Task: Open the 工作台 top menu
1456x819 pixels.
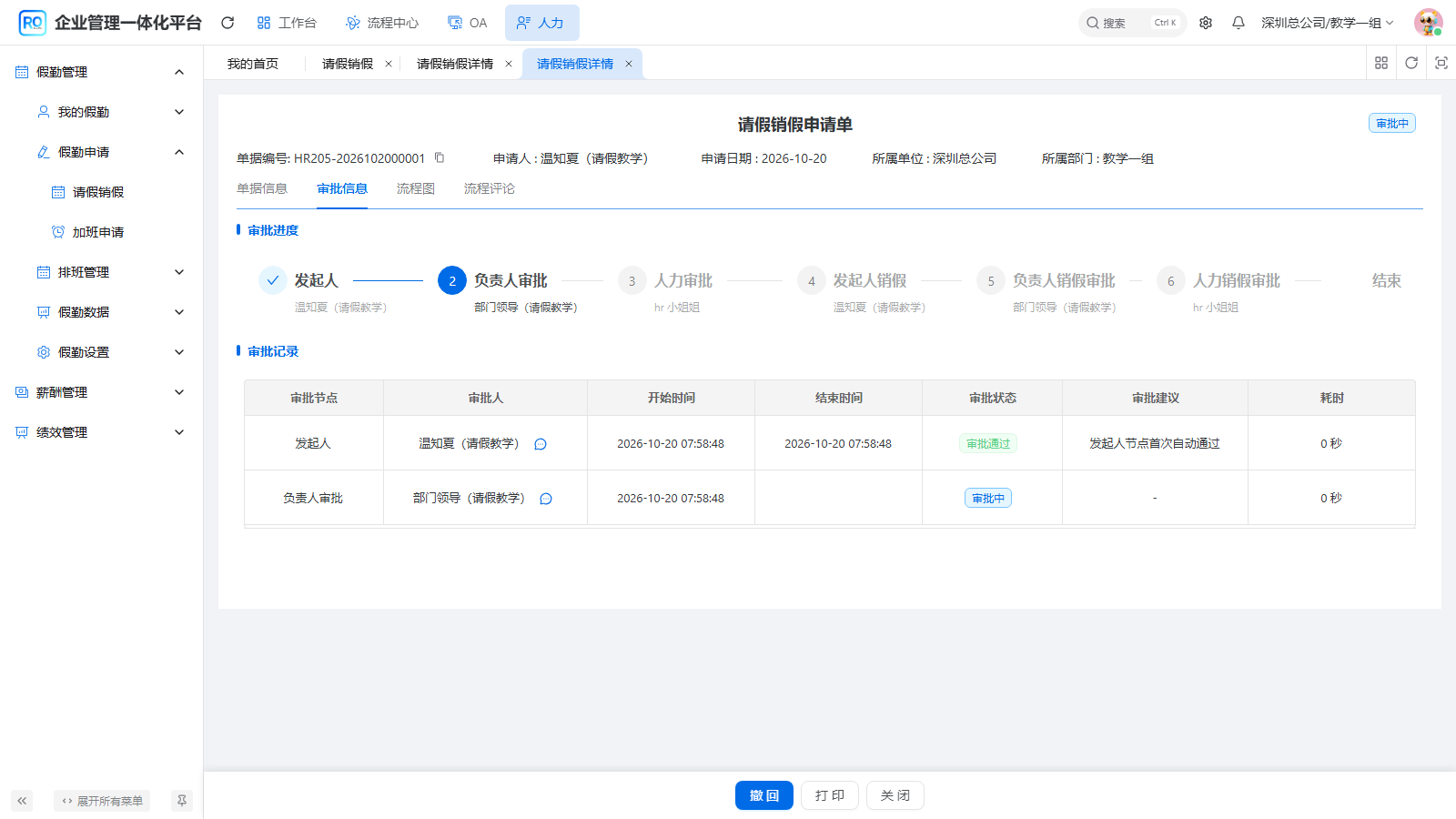Action: click(287, 23)
